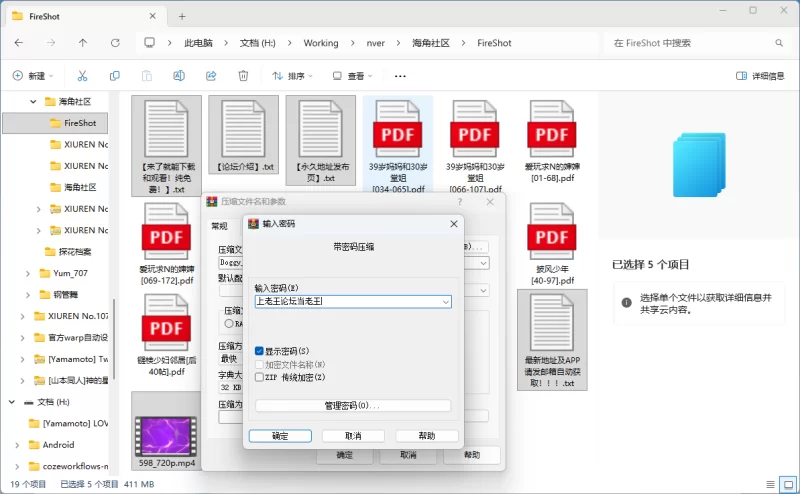800x494 pixels.
Task: Click the refresh button in navigation bar
Action: [x=115, y=43]
